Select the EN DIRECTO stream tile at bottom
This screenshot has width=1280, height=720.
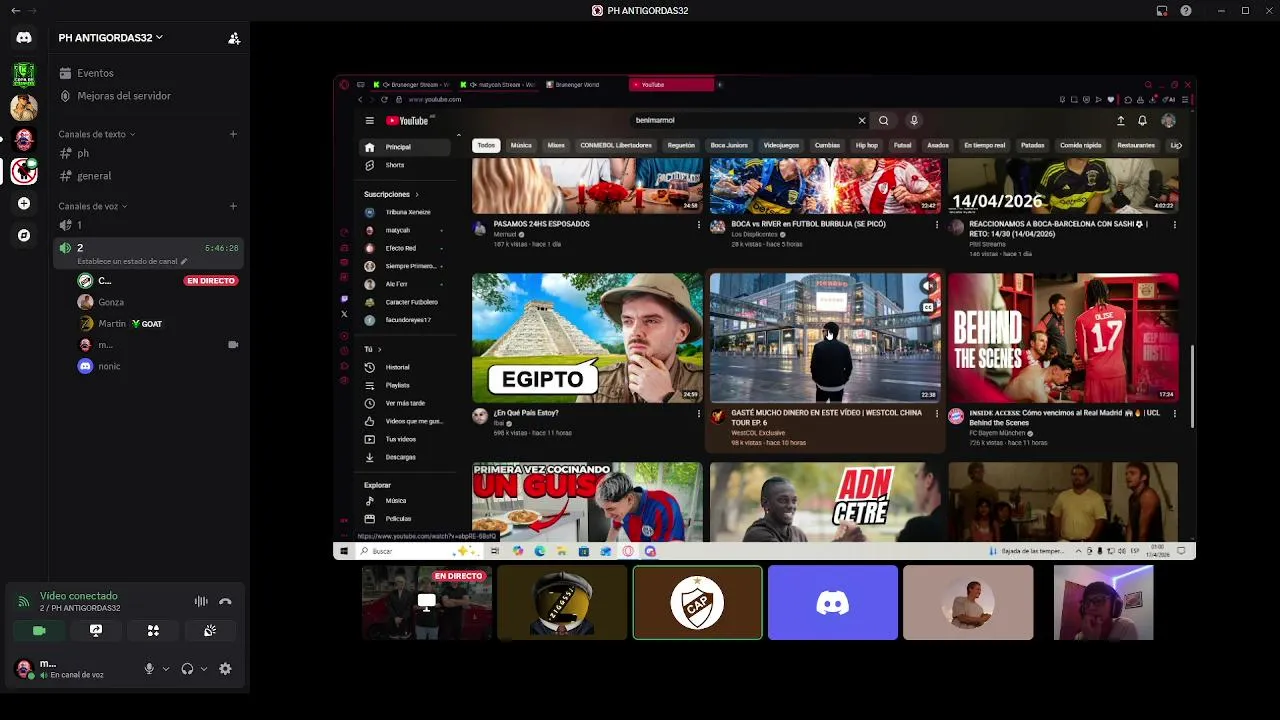point(427,603)
